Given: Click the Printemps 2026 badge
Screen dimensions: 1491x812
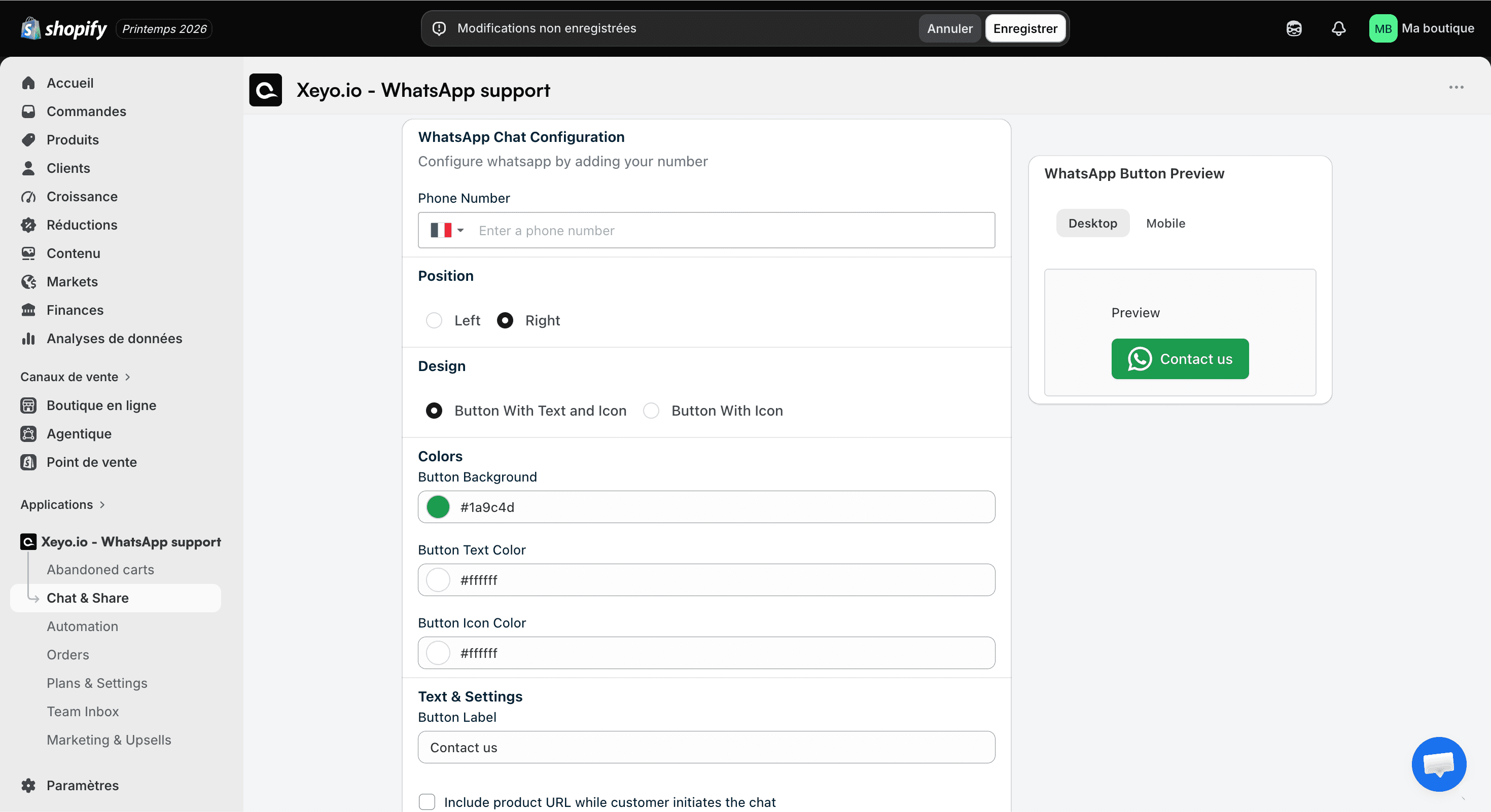Looking at the screenshot, I should click(164, 28).
